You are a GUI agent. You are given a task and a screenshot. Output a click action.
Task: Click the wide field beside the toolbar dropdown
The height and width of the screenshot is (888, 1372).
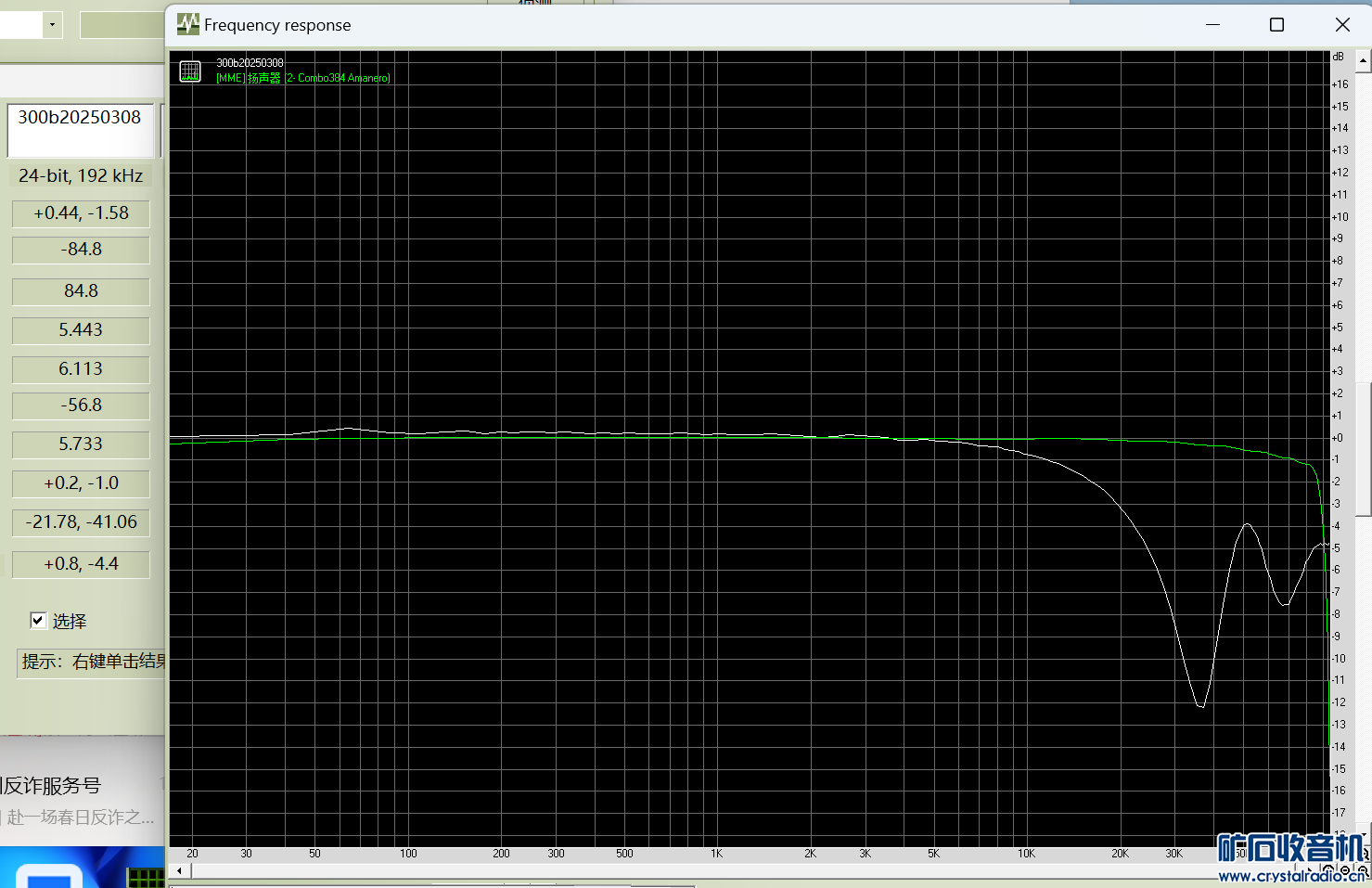[x=122, y=25]
